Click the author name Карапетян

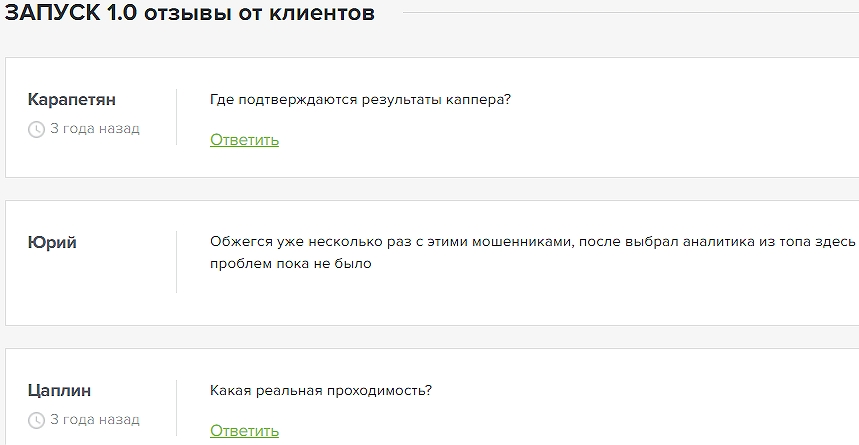click(72, 99)
